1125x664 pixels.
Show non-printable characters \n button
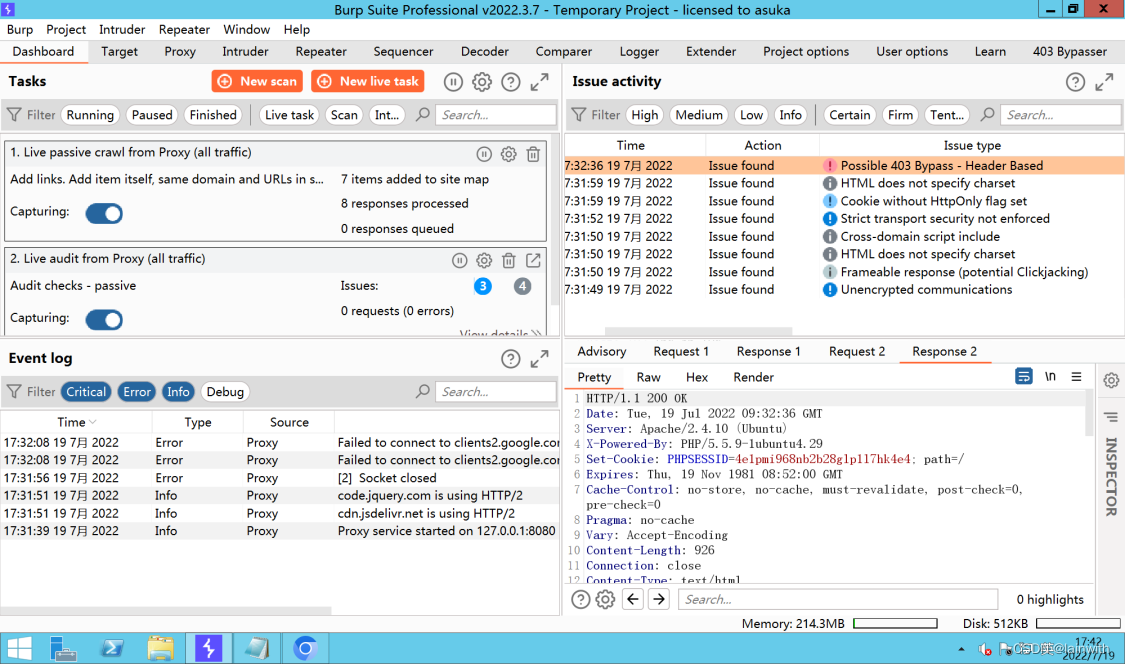click(1050, 376)
